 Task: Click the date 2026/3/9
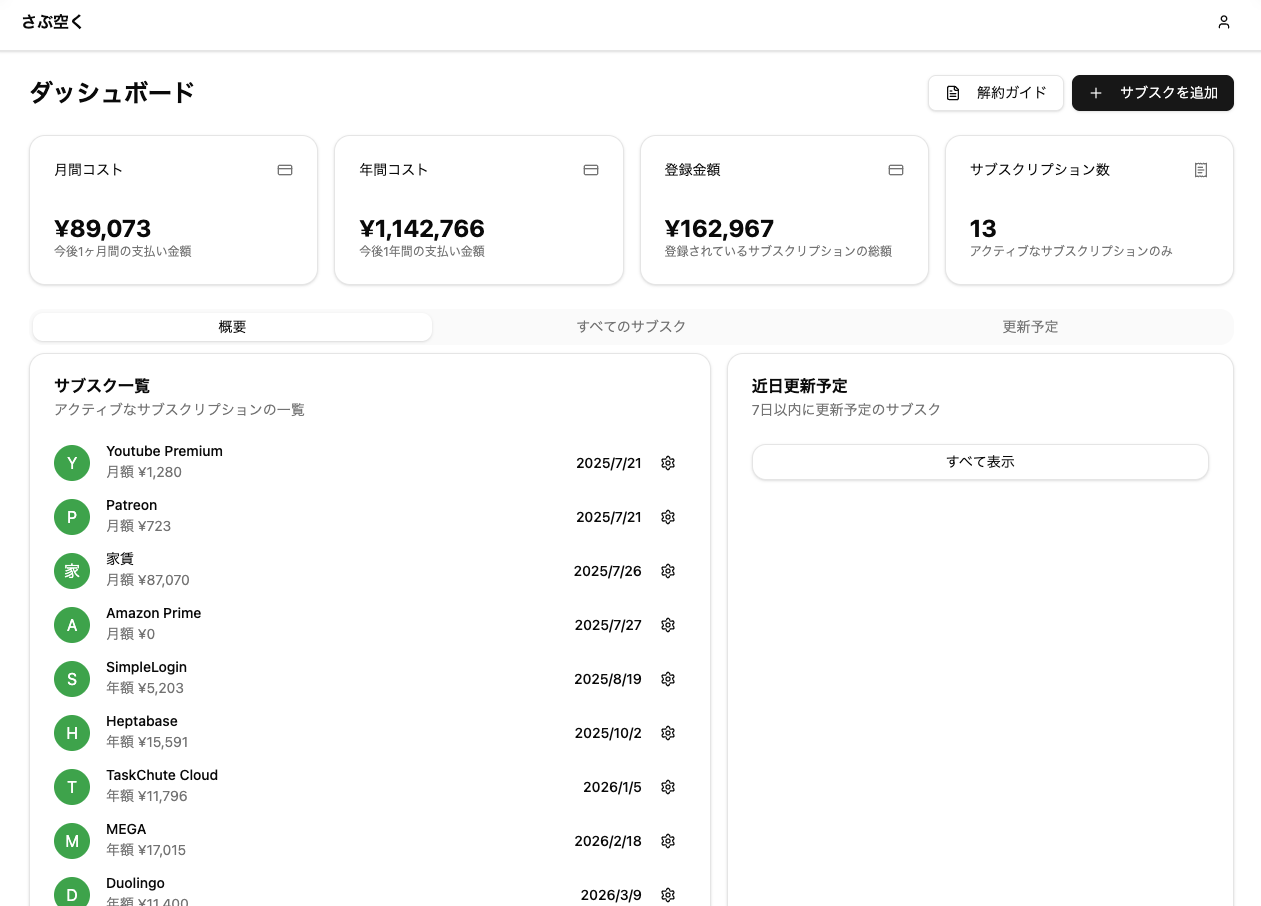pyautogui.click(x=611, y=895)
